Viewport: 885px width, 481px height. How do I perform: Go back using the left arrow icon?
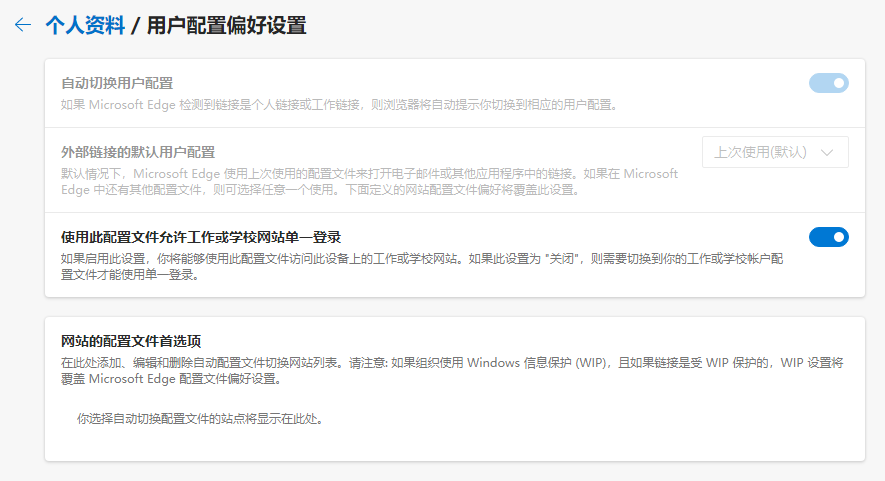tap(23, 25)
